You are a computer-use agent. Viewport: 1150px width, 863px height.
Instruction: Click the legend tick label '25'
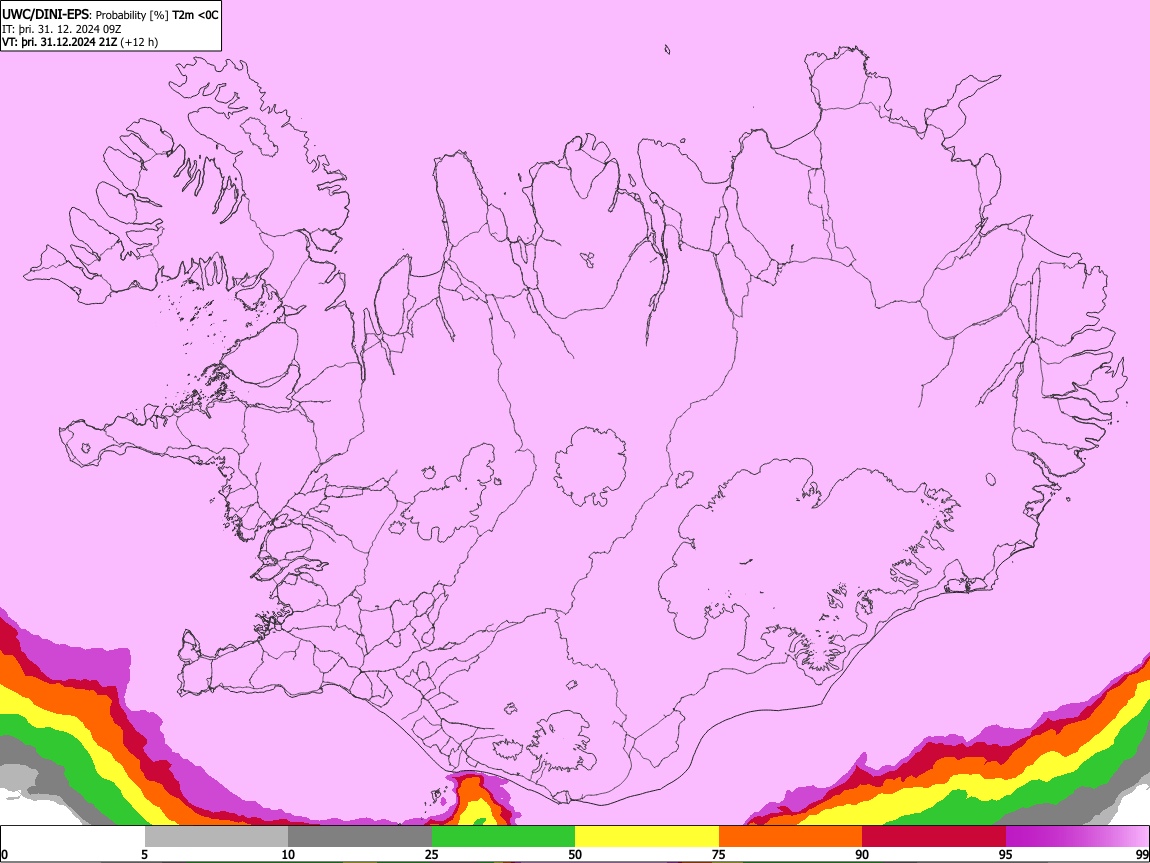pos(431,854)
